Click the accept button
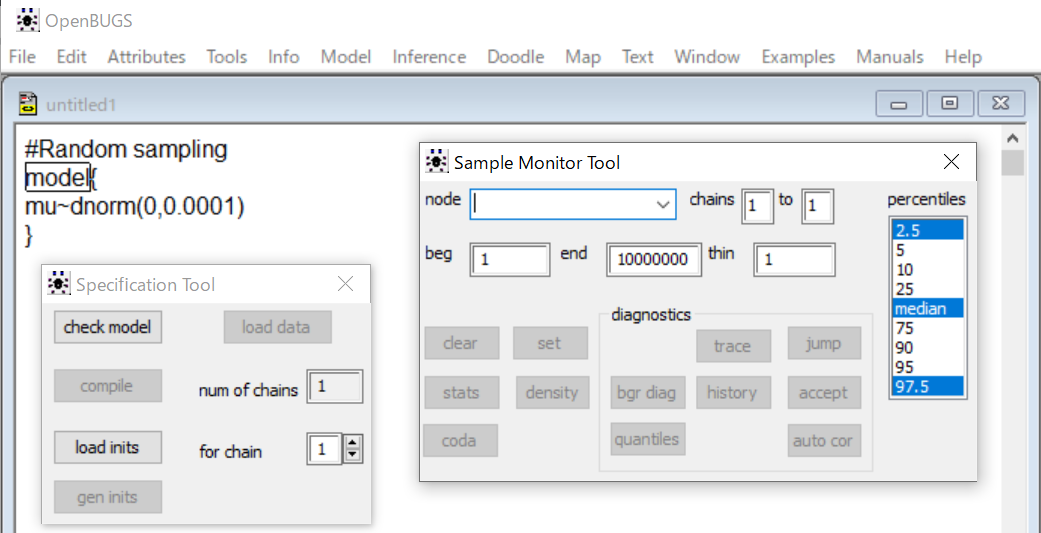 point(825,392)
